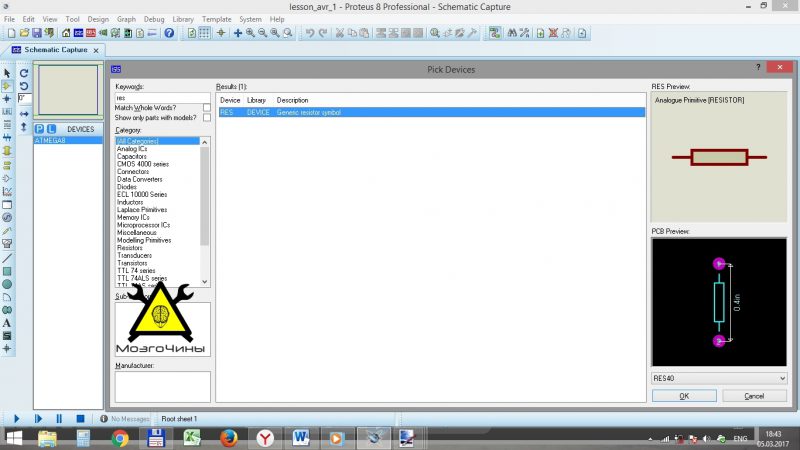Click the Cancel button in Pick Devices
This screenshot has width=800, height=450.
(x=754, y=396)
